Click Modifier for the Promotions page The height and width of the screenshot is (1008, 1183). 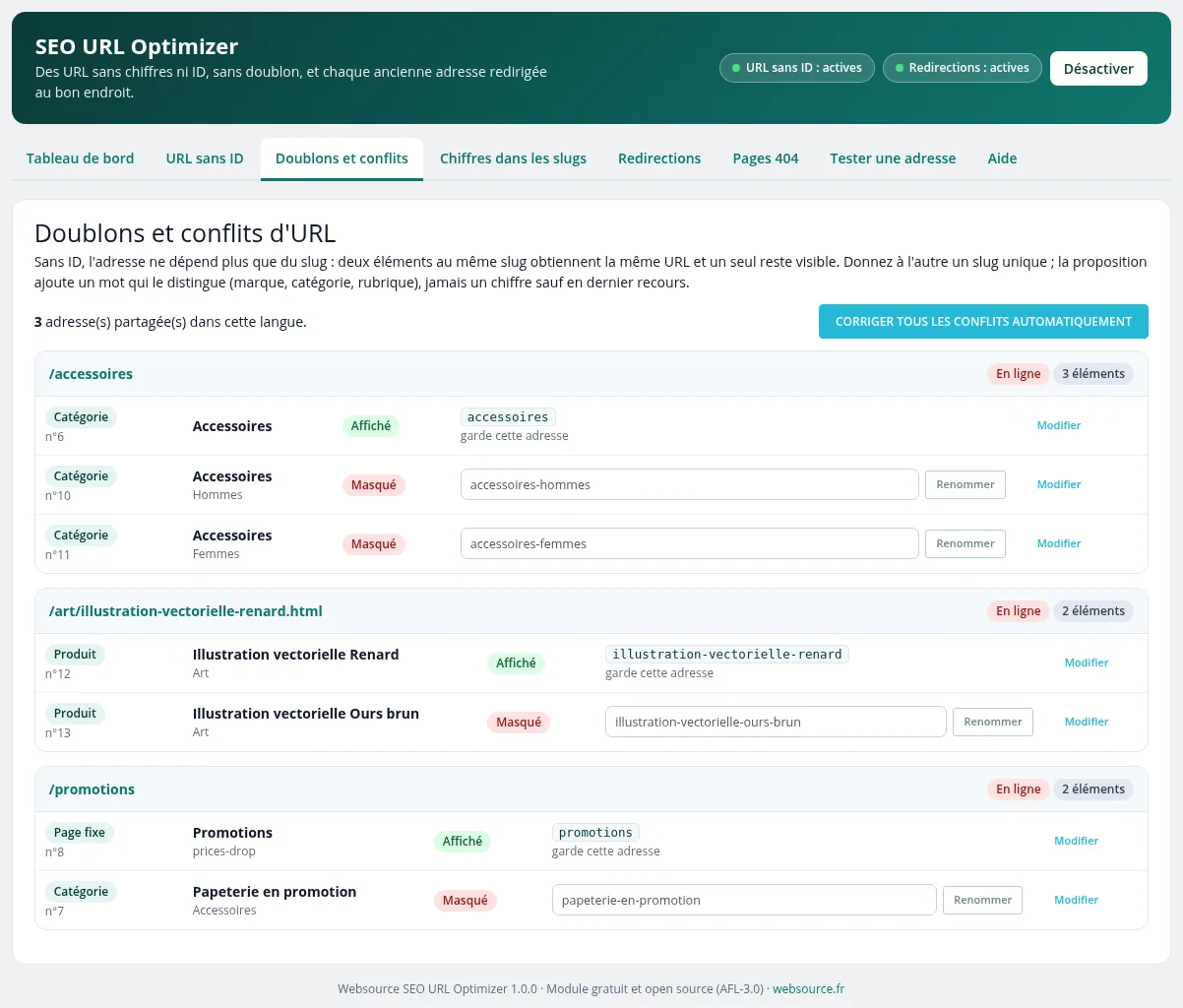pyautogui.click(x=1077, y=841)
